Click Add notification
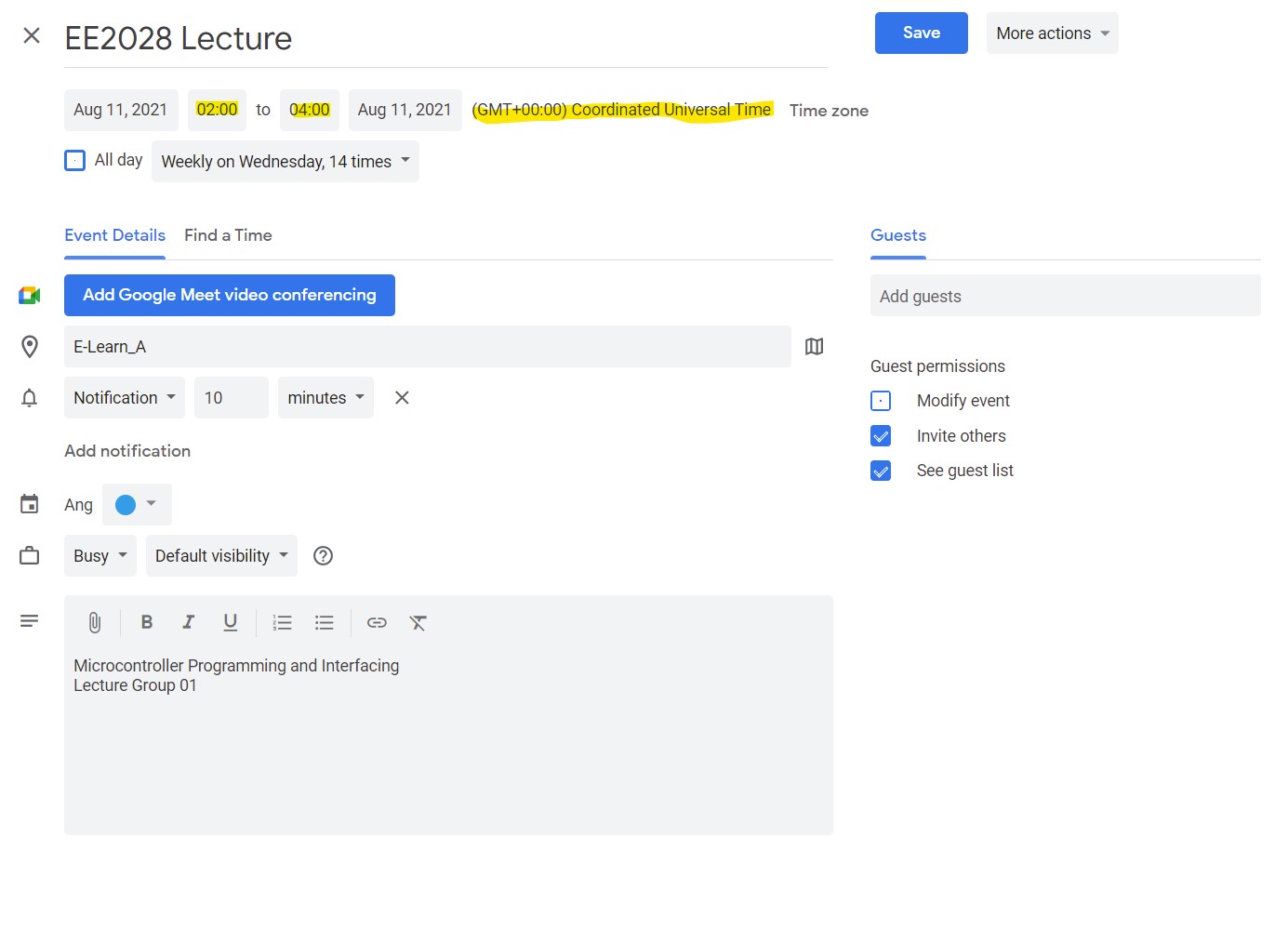This screenshot has width=1288, height=930. pyautogui.click(x=127, y=450)
